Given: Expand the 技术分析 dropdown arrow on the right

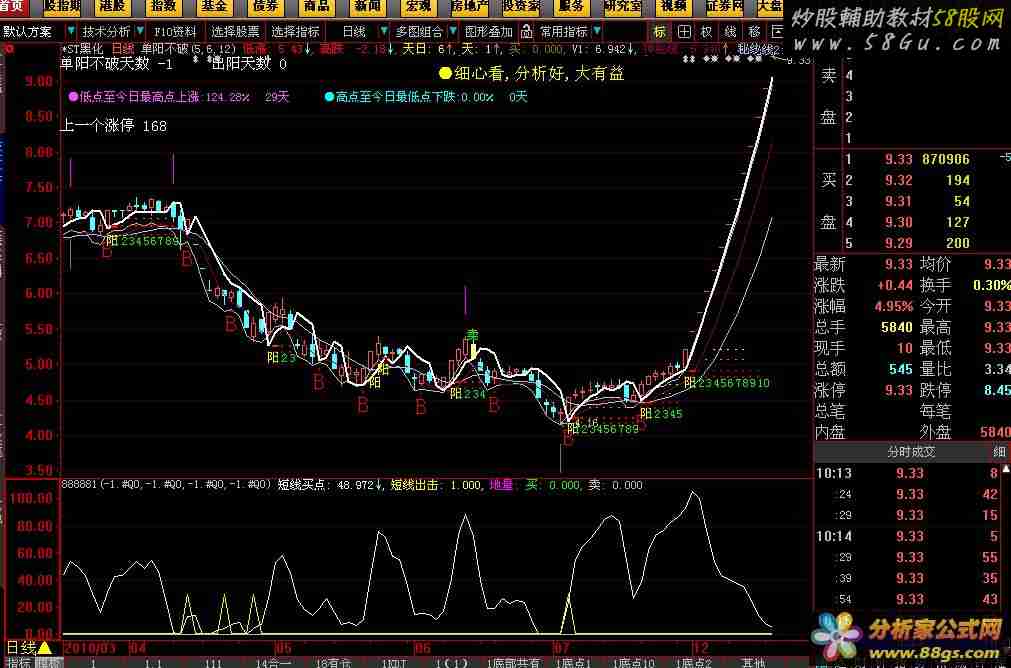Looking at the screenshot, I should [x=140, y=32].
